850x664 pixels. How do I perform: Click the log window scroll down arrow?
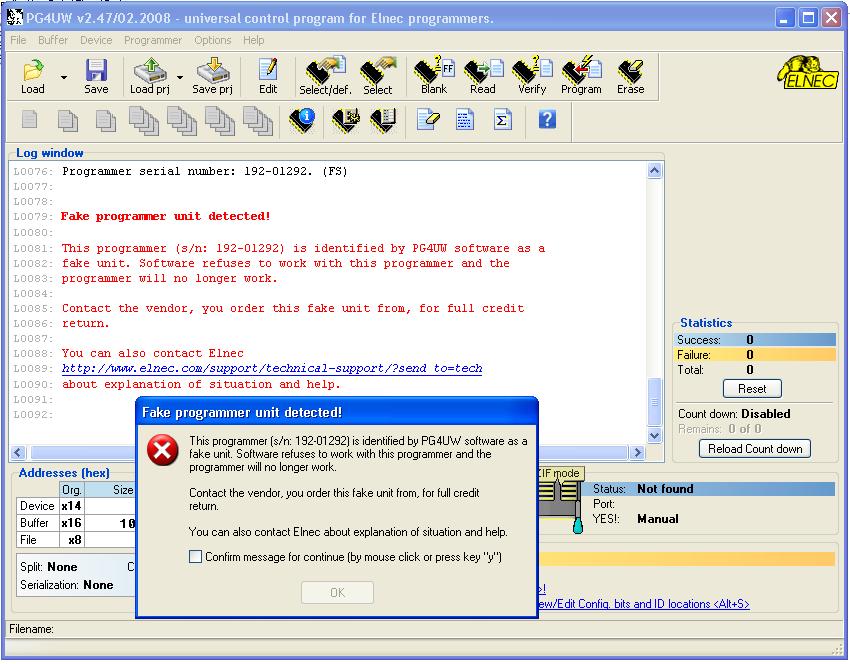pyautogui.click(x=654, y=435)
